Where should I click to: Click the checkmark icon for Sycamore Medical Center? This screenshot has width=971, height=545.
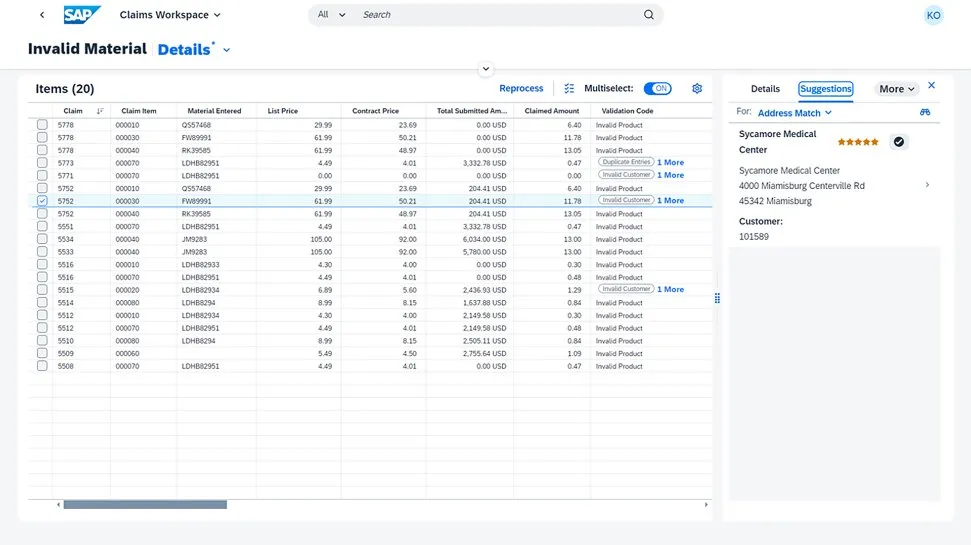tap(899, 142)
